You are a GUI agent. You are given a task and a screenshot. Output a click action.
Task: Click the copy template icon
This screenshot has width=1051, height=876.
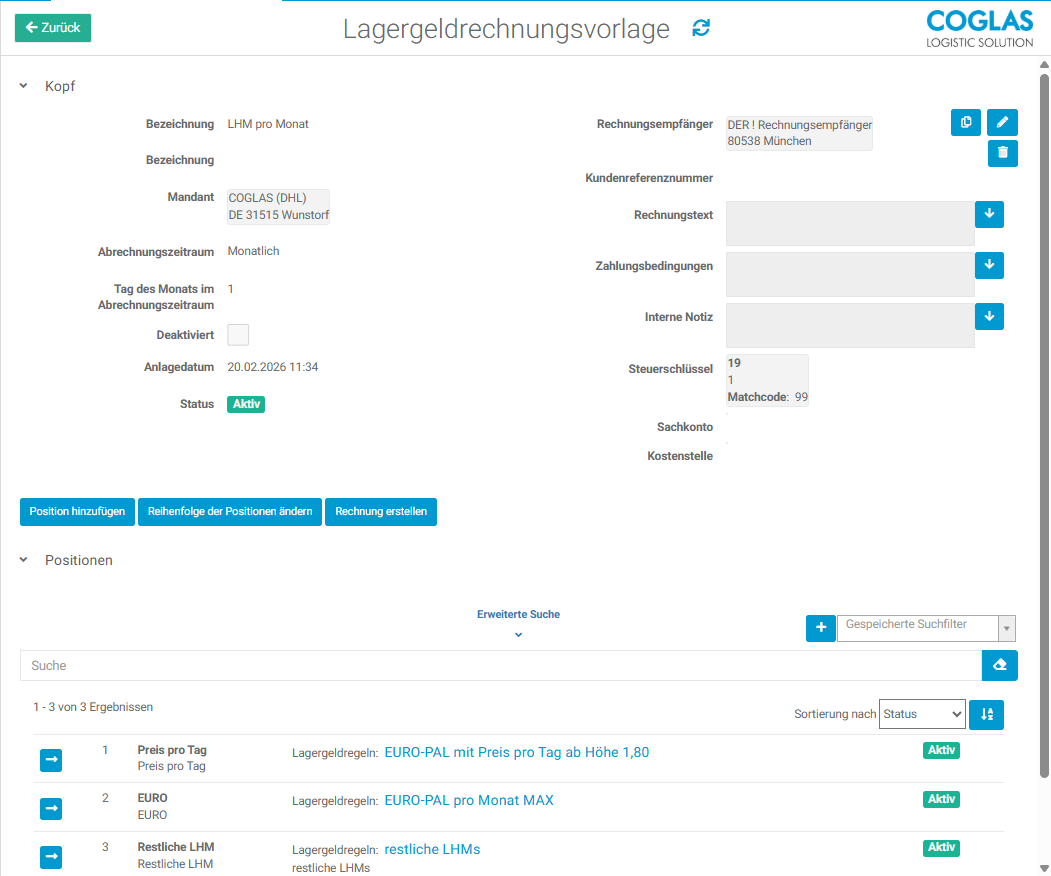(x=965, y=122)
